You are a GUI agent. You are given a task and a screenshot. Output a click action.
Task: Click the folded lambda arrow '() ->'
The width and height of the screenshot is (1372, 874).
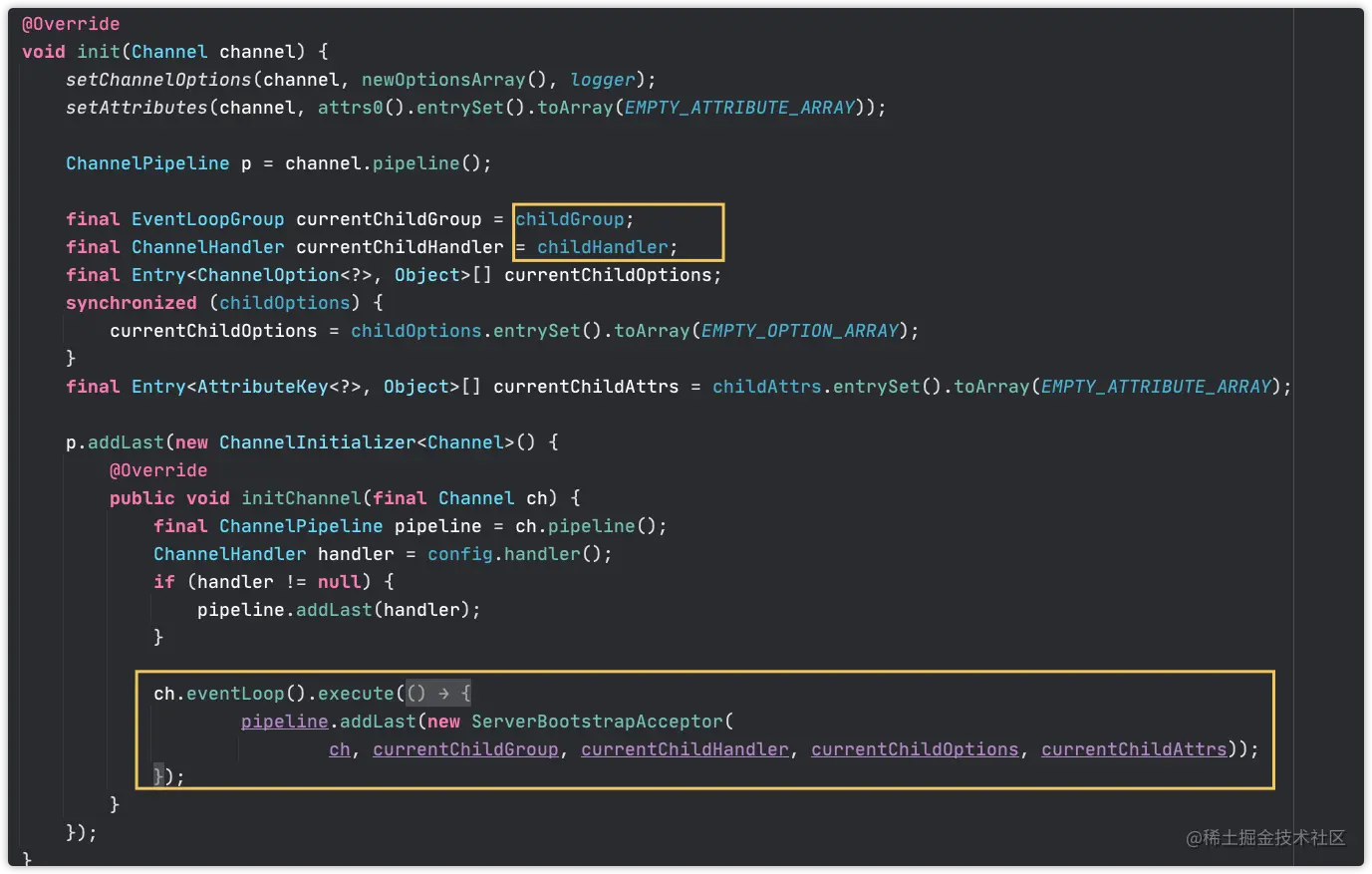[428, 694]
